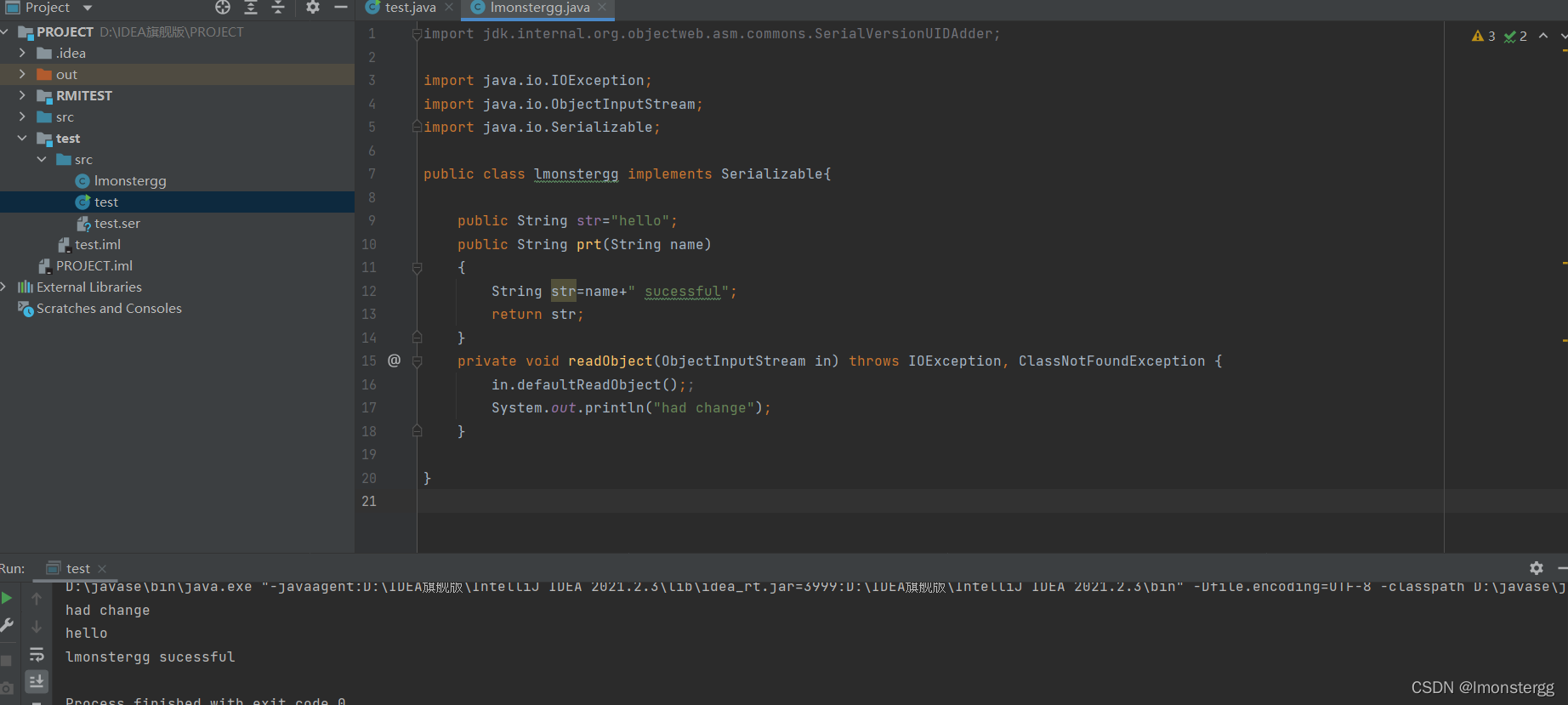This screenshot has height=705, width=1568.
Task: Click 'lmonstergg sucessful' console output
Action: coord(151,657)
